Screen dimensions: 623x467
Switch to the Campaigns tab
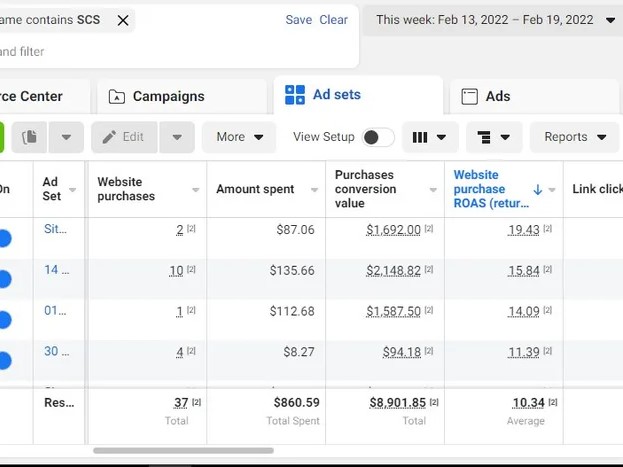[182, 96]
